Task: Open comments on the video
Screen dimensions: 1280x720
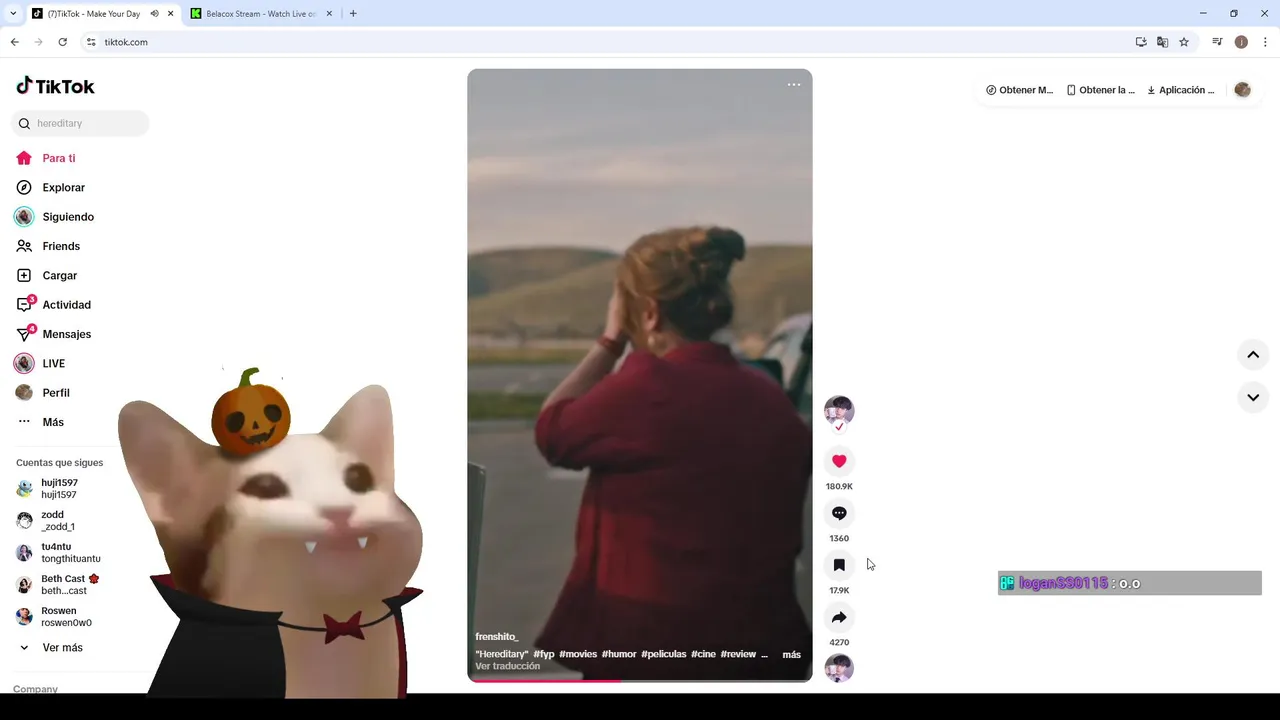Action: [x=839, y=513]
